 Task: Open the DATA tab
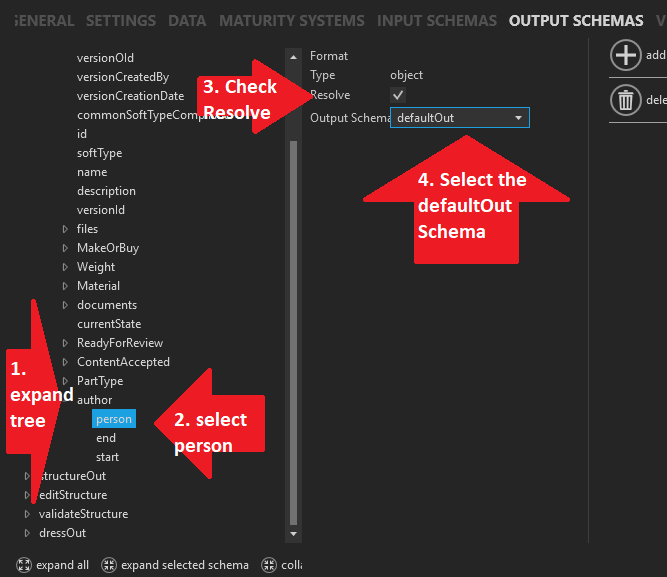coord(187,21)
